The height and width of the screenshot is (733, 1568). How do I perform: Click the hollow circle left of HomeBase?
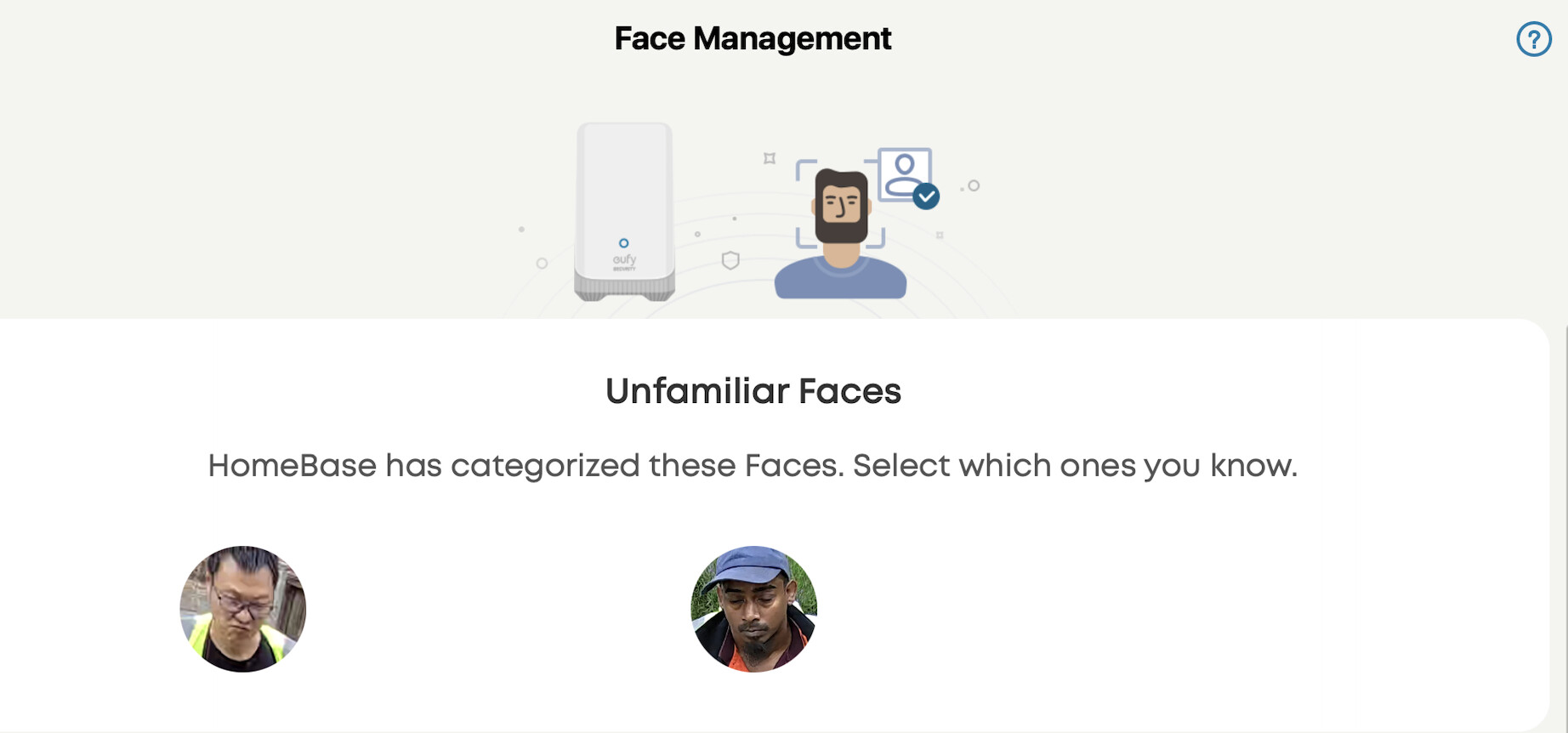point(542,264)
